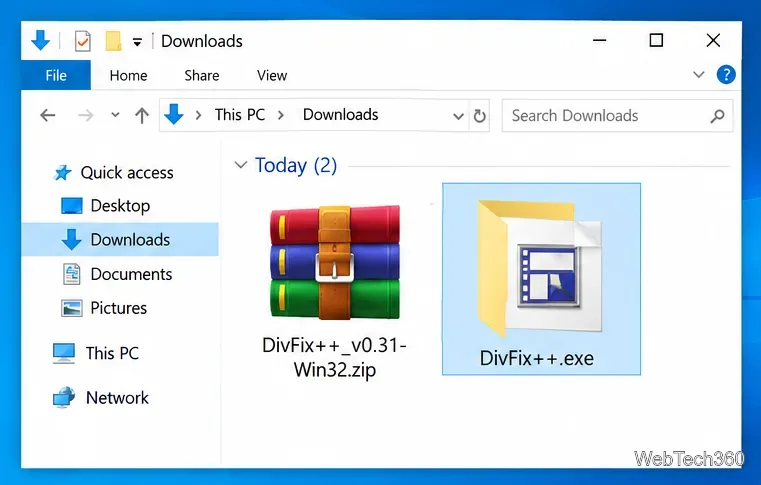This screenshot has width=761, height=485.
Task: Maximize the Downloads window
Action: (x=656, y=40)
